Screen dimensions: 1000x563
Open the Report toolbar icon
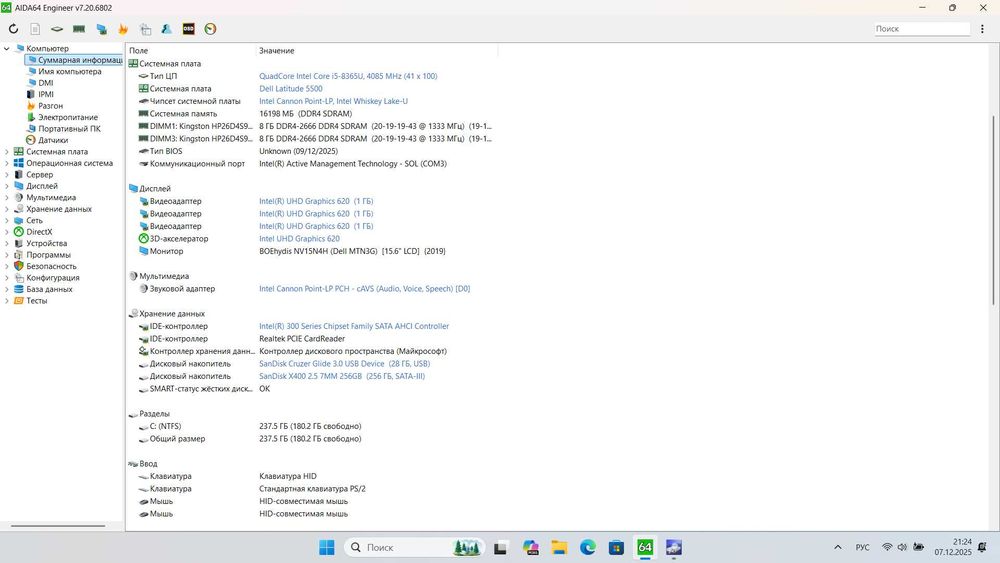click(x=35, y=29)
